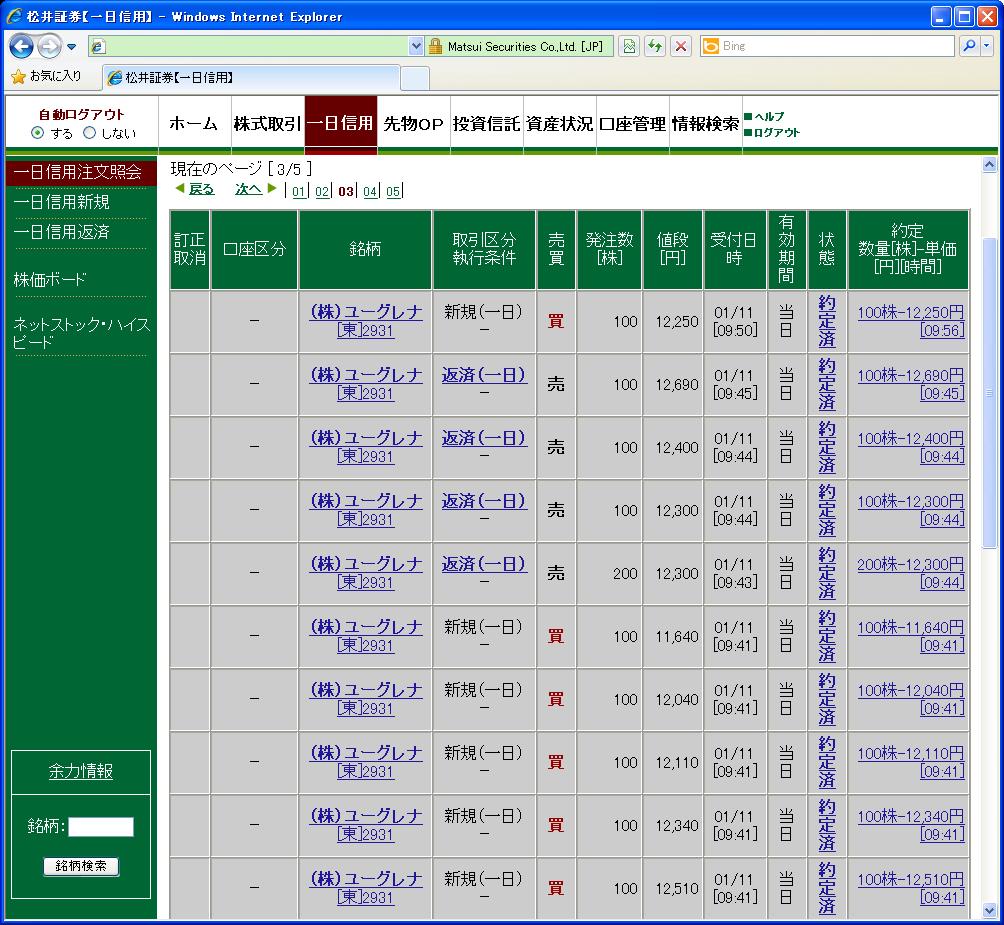1004x925 pixels.
Task: Open ユーグレナ stock link in 12,510 row
Action: (366, 888)
